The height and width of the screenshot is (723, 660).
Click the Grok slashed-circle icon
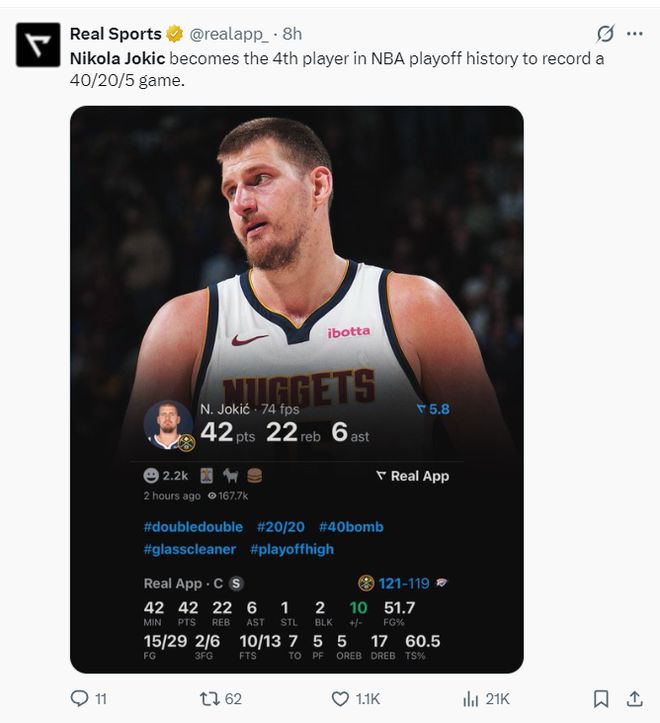pyautogui.click(x=605, y=34)
